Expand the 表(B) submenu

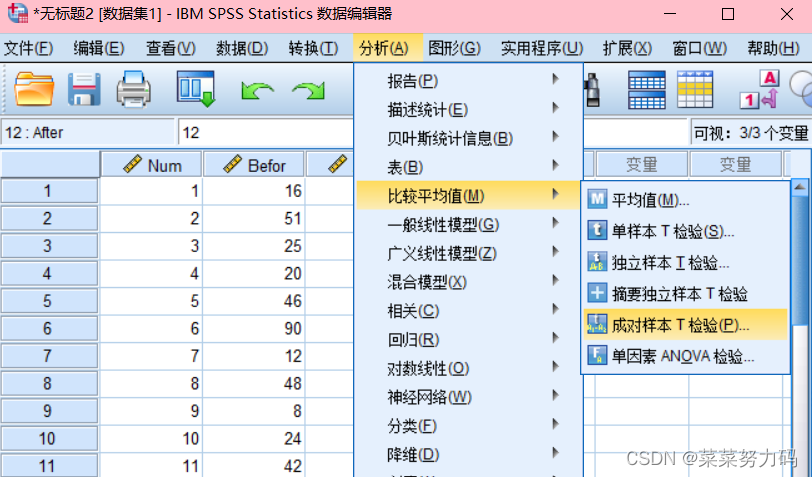click(x=469, y=167)
